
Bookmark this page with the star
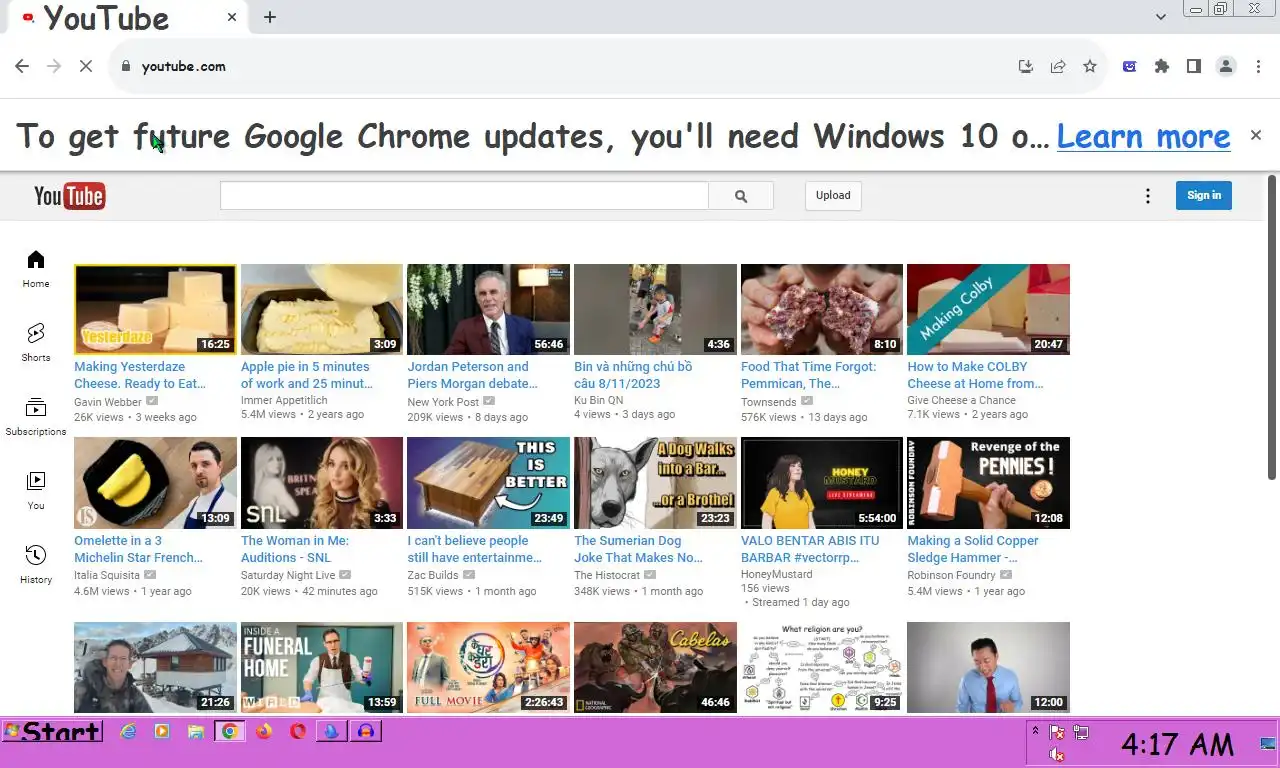1090,66
